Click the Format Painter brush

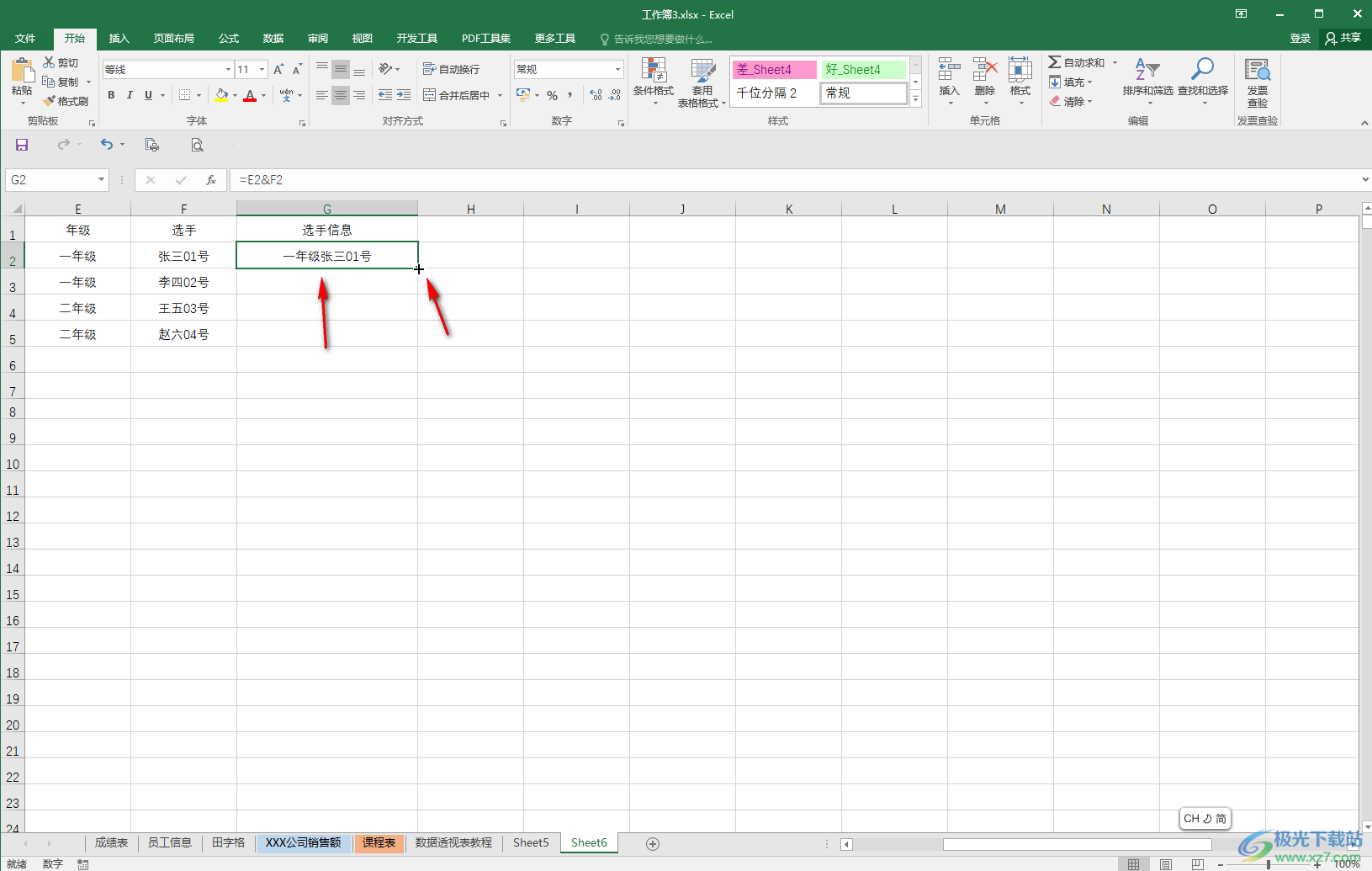click(50, 101)
